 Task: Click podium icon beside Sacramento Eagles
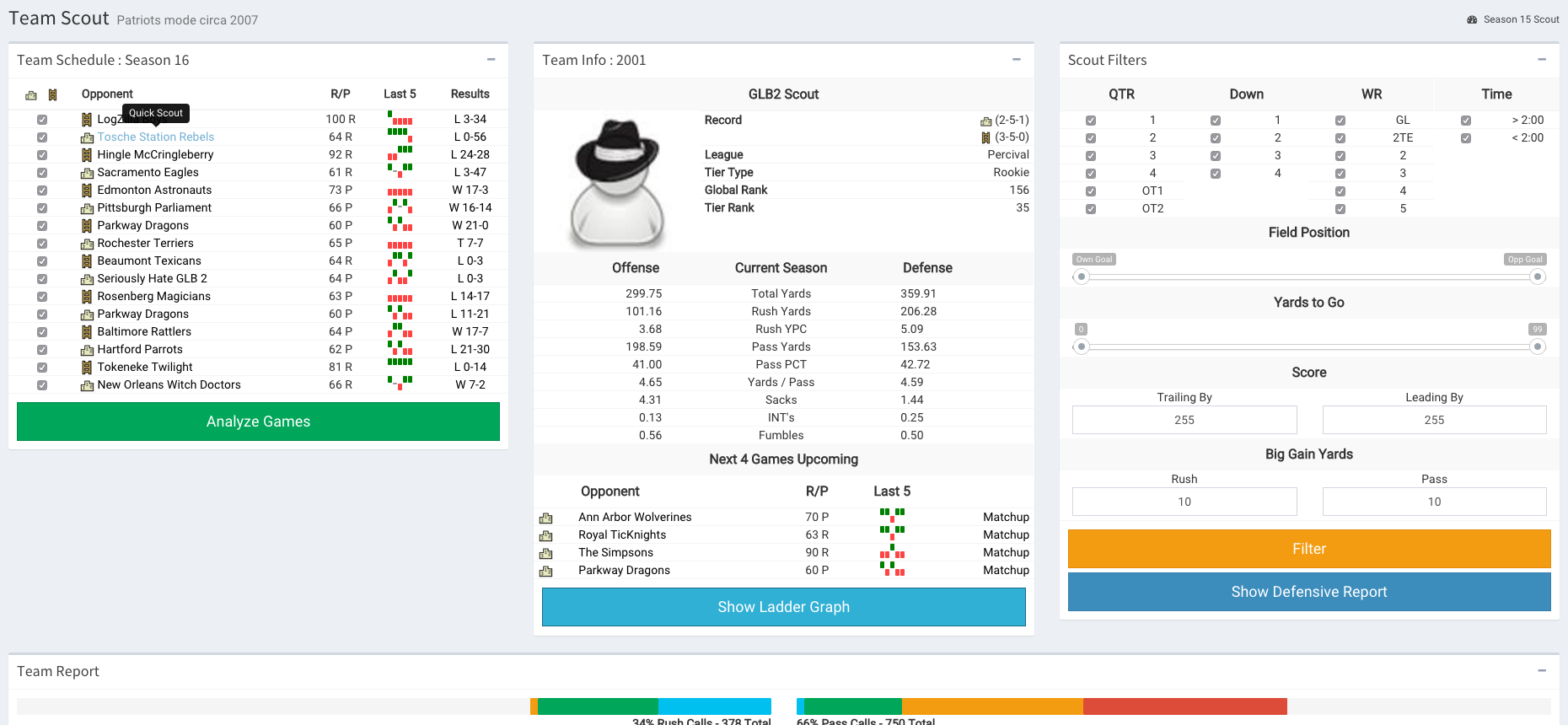86,173
